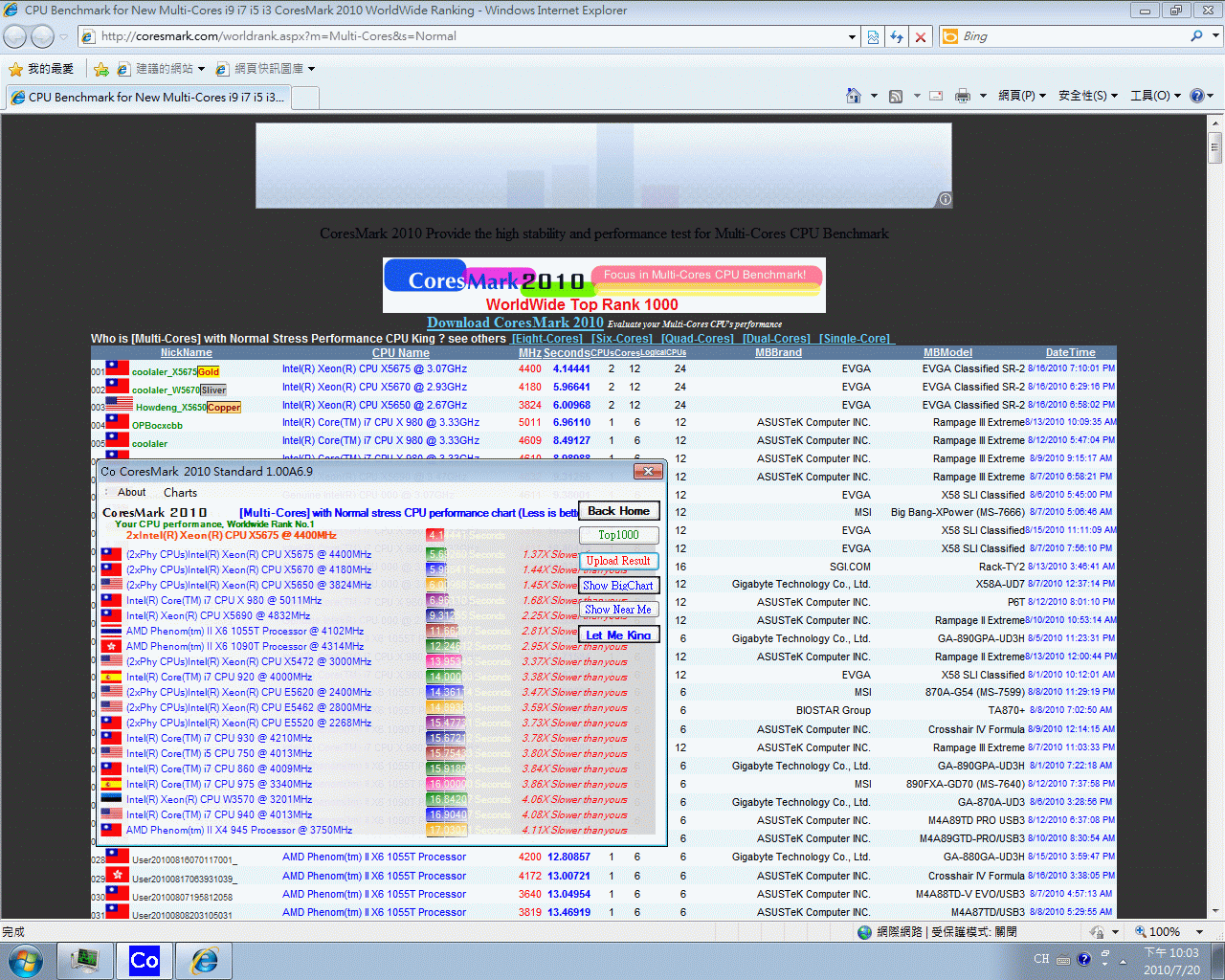
Task: Open recent pages dropdown beside Forward button
Action: (x=63, y=36)
